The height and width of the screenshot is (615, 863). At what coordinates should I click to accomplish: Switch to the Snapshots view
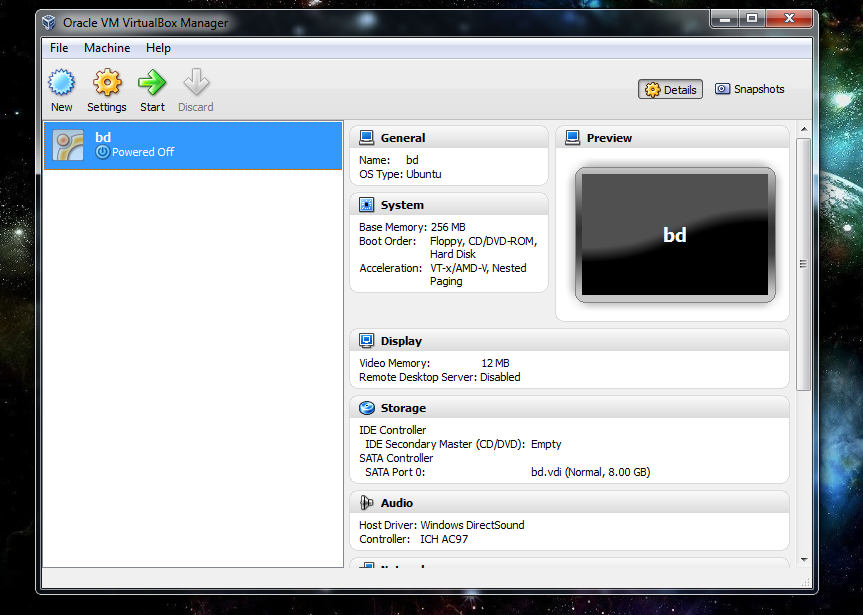[750, 89]
